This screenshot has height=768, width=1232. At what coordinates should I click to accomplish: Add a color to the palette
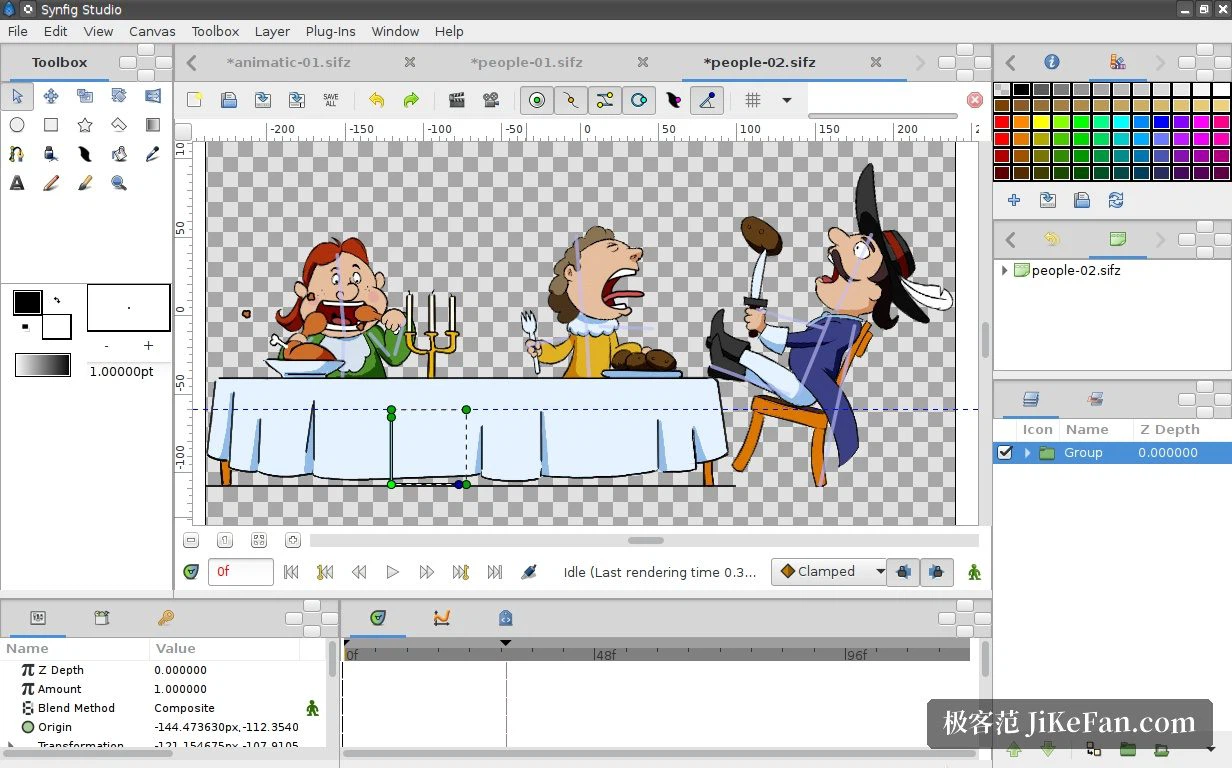[1014, 200]
